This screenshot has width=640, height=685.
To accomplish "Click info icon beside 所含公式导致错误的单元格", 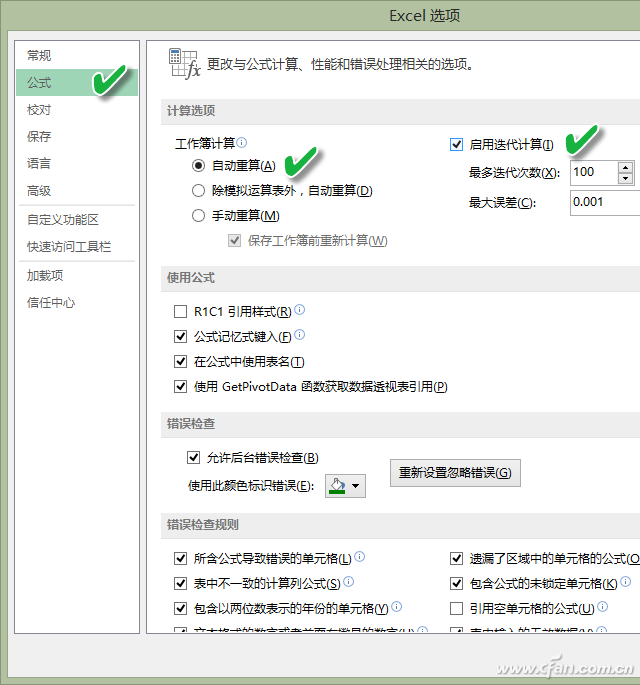I will pyautogui.click(x=360, y=557).
